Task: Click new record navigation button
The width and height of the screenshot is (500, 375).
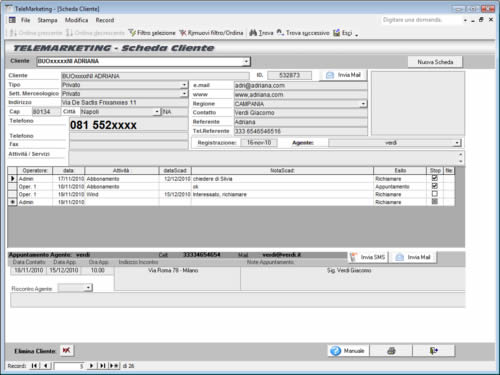Action: pos(114,366)
